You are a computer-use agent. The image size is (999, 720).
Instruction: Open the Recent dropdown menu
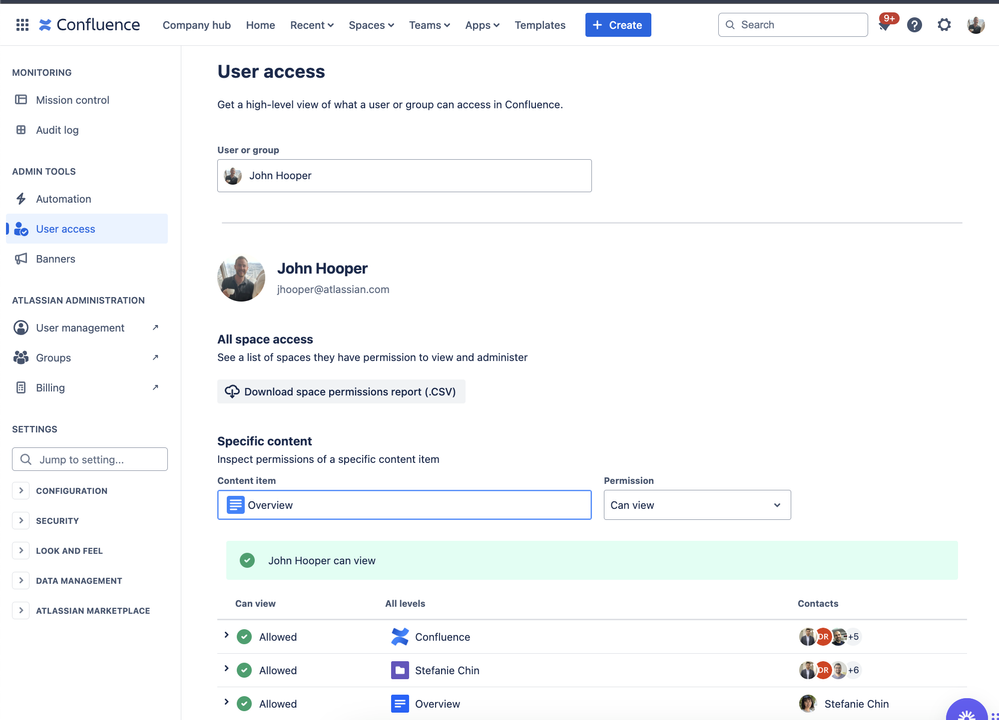[x=312, y=25]
